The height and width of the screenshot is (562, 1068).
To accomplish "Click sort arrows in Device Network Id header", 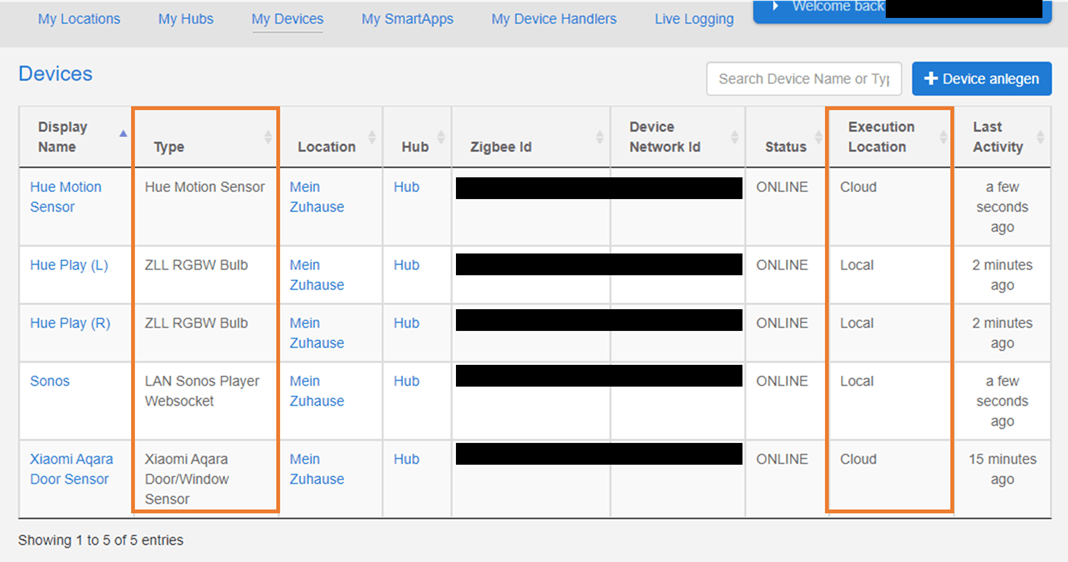I will [734, 137].
